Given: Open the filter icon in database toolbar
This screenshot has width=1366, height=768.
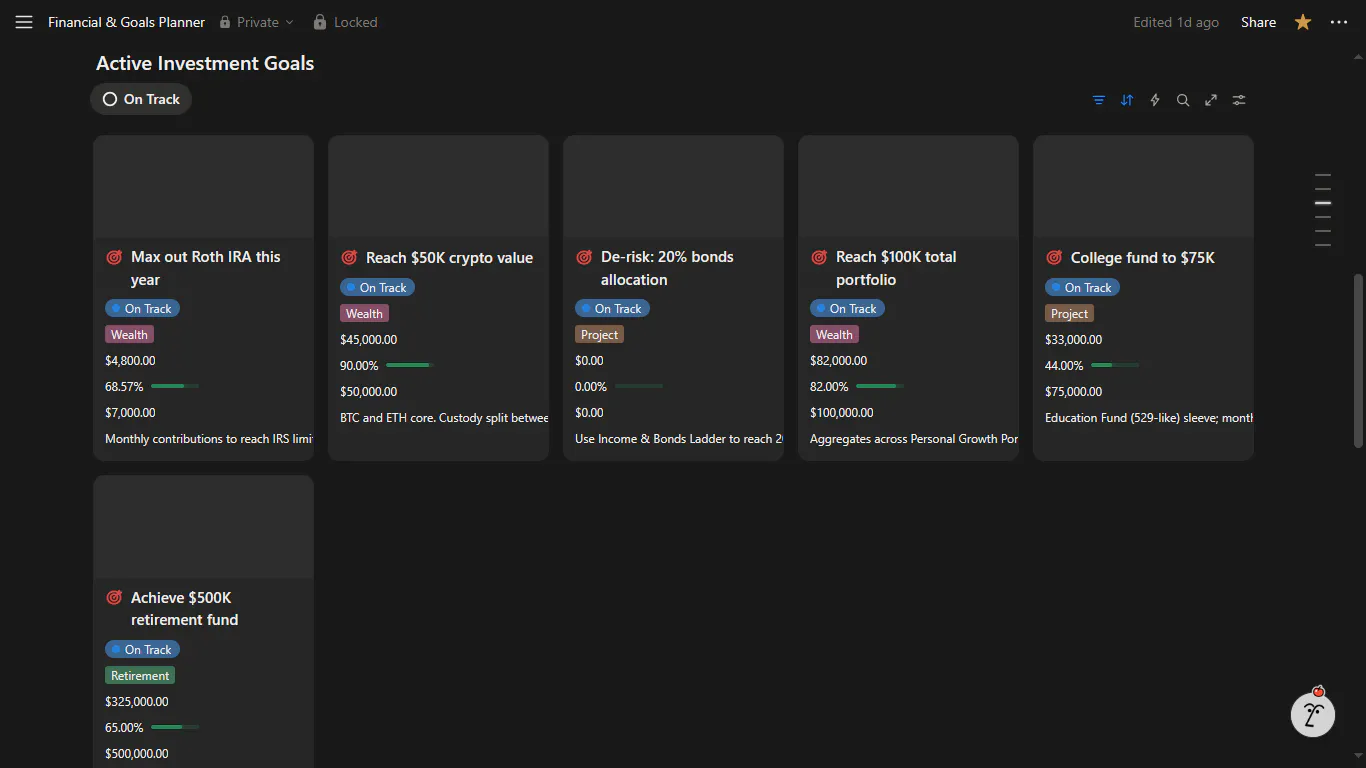Looking at the screenshot, I should [x=1099, y=100].
